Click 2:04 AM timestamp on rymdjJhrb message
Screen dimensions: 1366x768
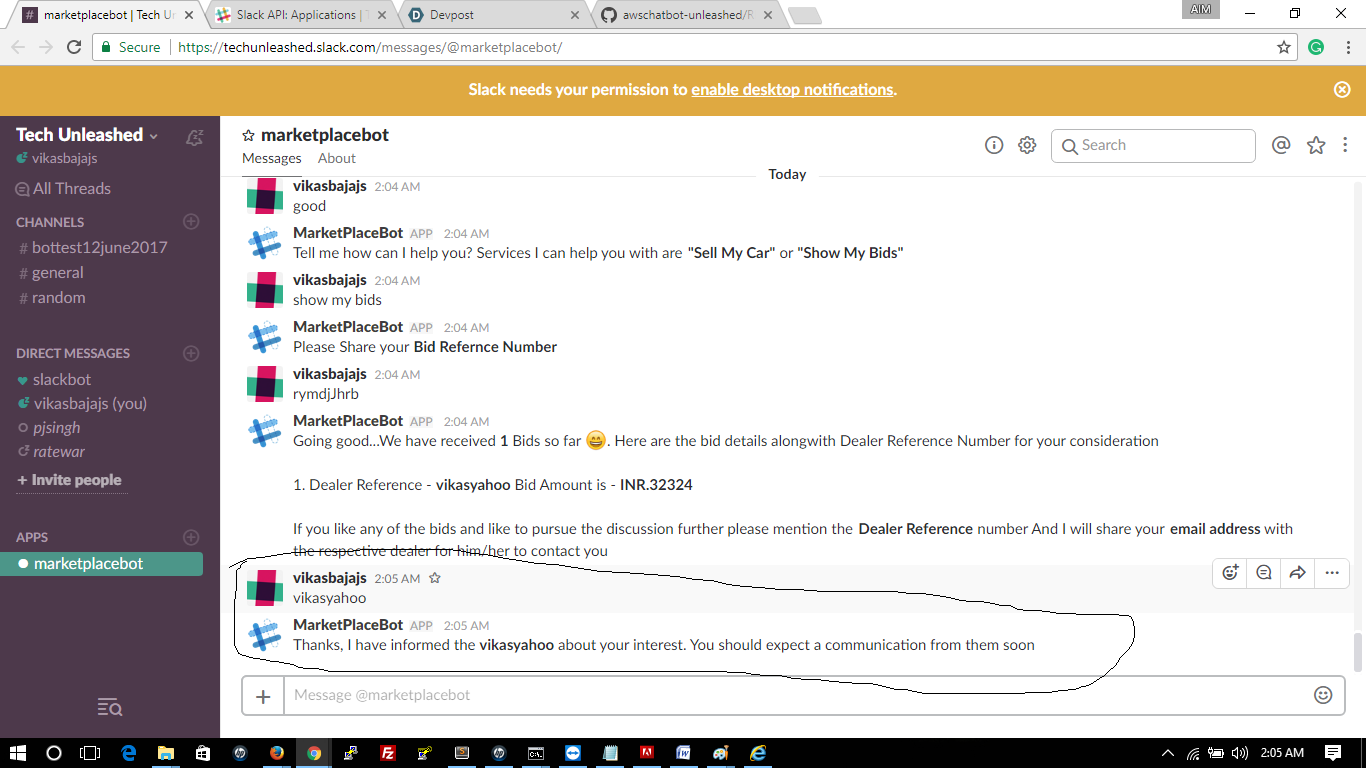(x=397, y=374)
